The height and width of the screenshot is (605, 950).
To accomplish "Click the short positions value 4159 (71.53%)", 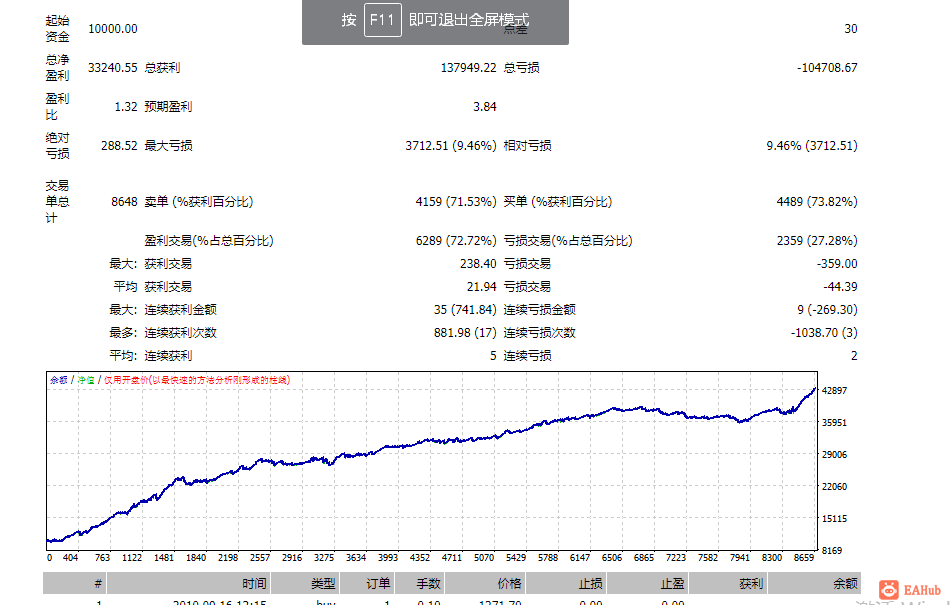I will (x=456, y=202).
